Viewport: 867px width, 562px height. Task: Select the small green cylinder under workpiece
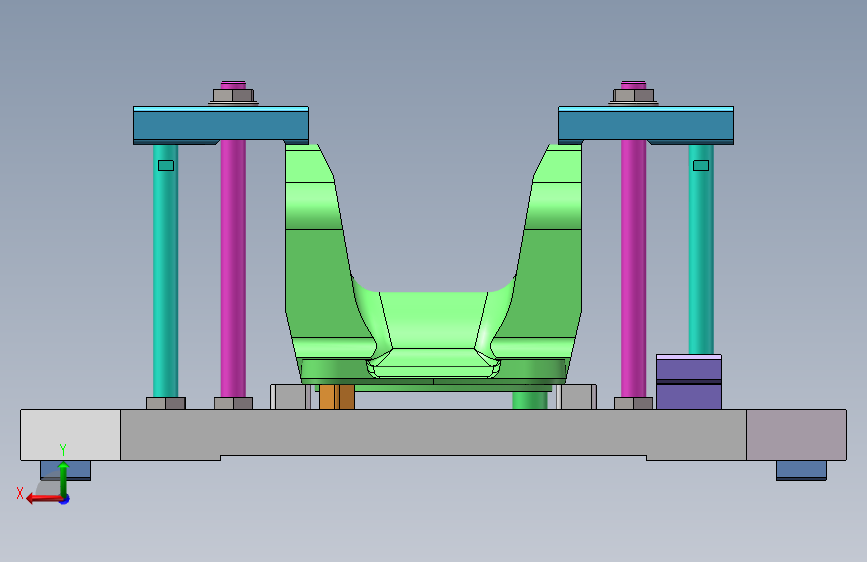pyautogui.click(x=530, y=400)
